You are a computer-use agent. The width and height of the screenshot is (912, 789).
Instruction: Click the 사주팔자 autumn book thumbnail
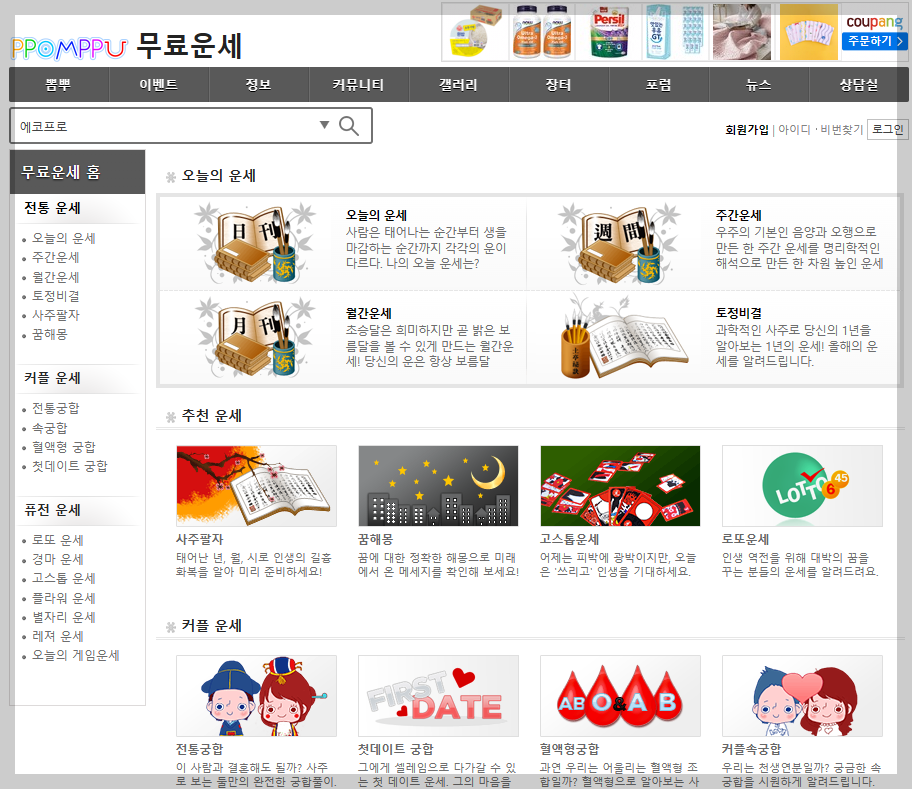coord(256,486)
